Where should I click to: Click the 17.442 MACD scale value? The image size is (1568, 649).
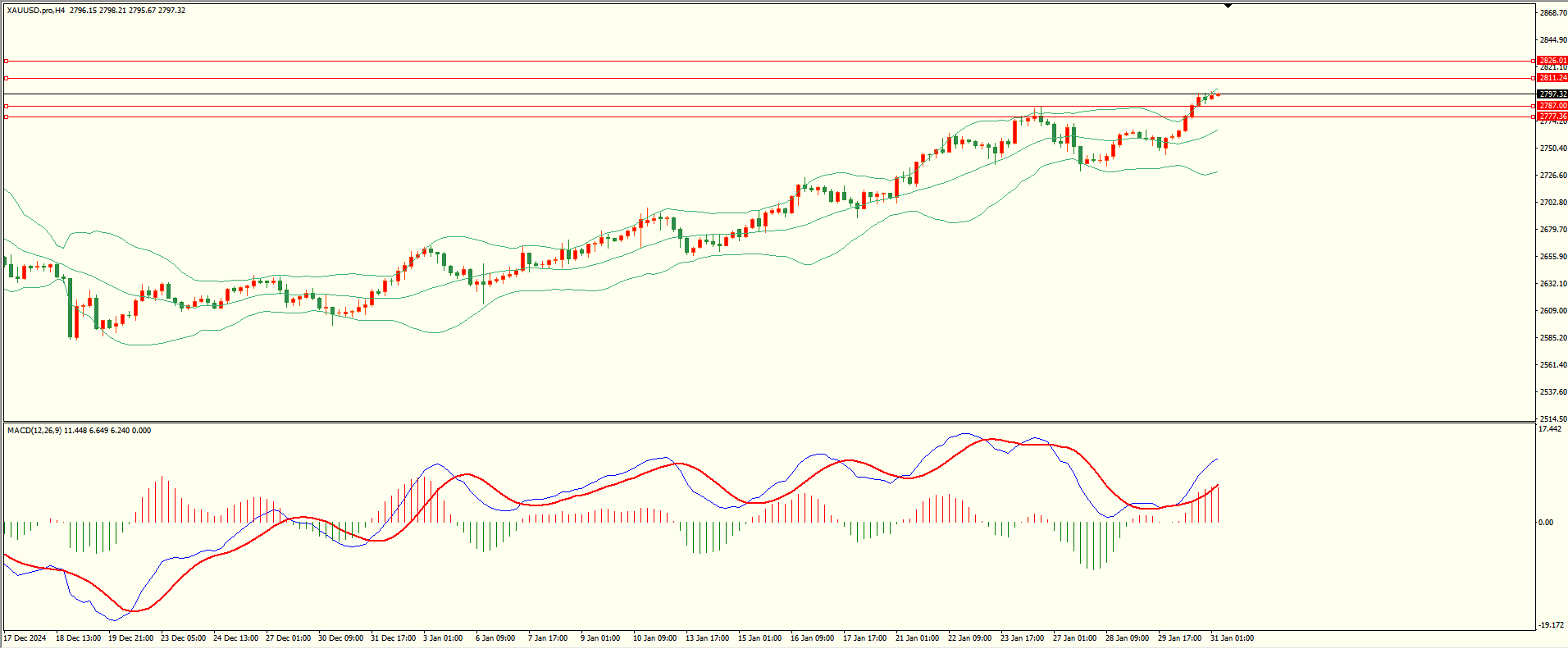point(1550,429)
